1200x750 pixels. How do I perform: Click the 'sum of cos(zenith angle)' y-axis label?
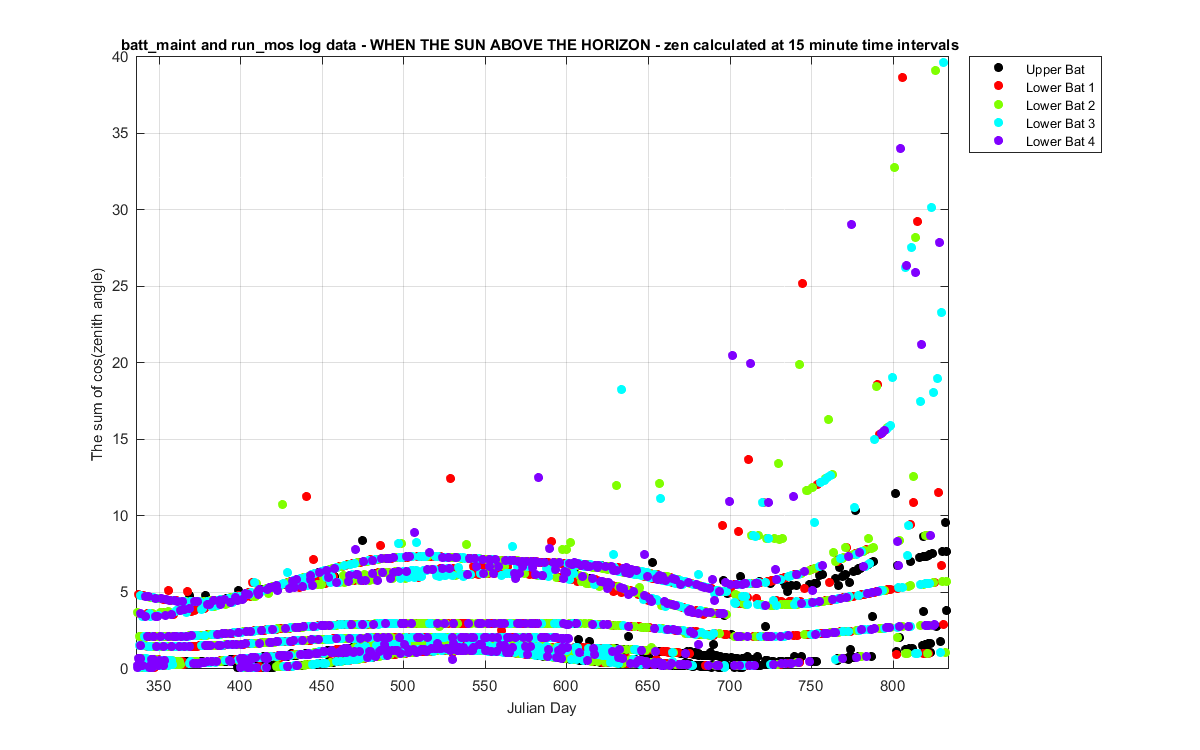pos(97,363)
